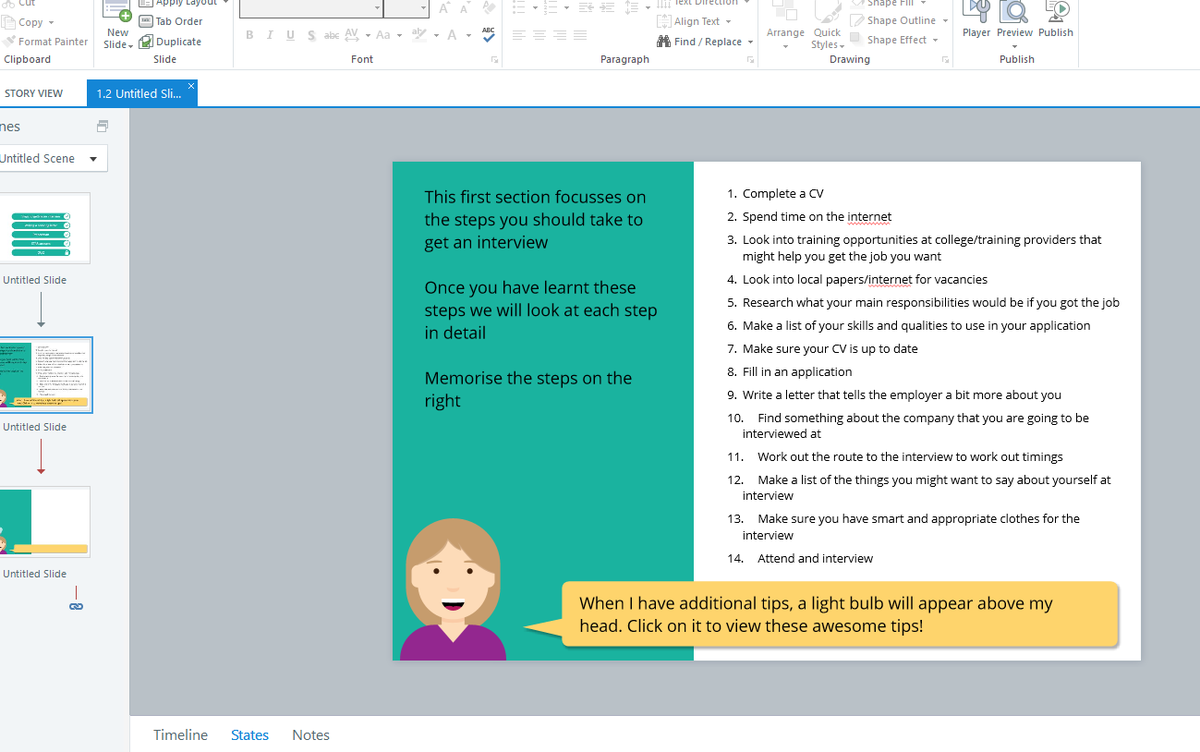Expand Shape Effect dropdown arrow
This screenshot has height=752, width=1200.
pyautogui.click(x=935, y=40)
